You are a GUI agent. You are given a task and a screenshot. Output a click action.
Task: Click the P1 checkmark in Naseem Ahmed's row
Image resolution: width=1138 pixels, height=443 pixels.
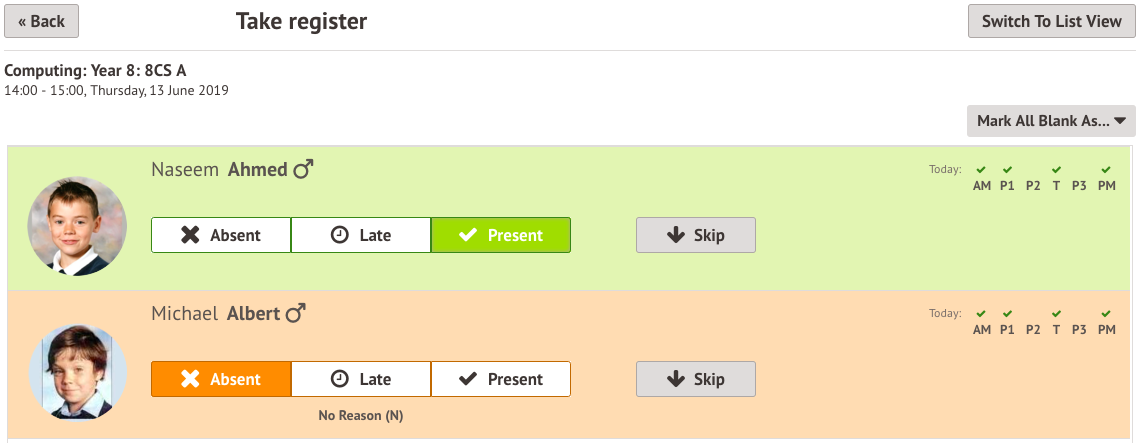pos(1007,170)
